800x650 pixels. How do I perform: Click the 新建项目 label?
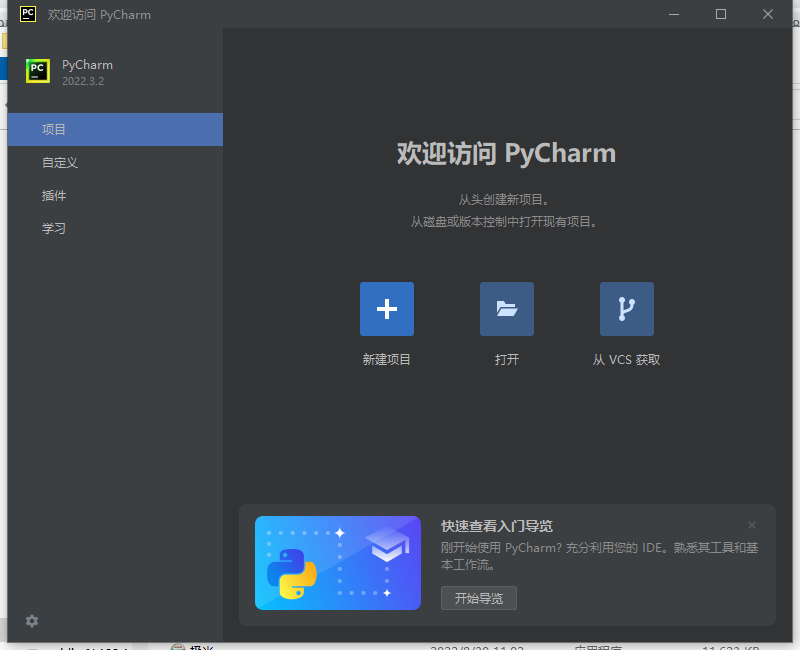tap(386, 360)
